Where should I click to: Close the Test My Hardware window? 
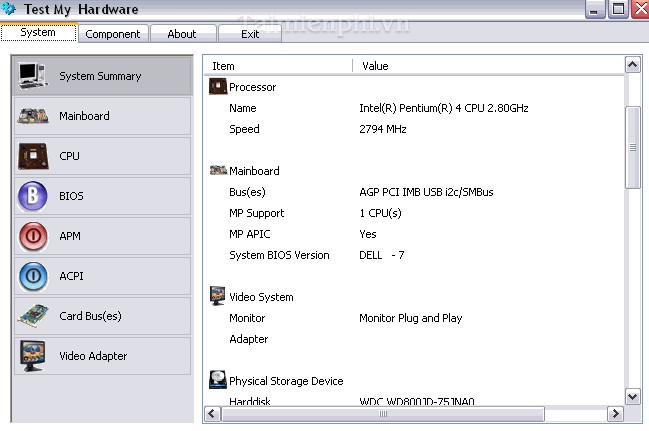pyautogui.click(x=640, y=9)
